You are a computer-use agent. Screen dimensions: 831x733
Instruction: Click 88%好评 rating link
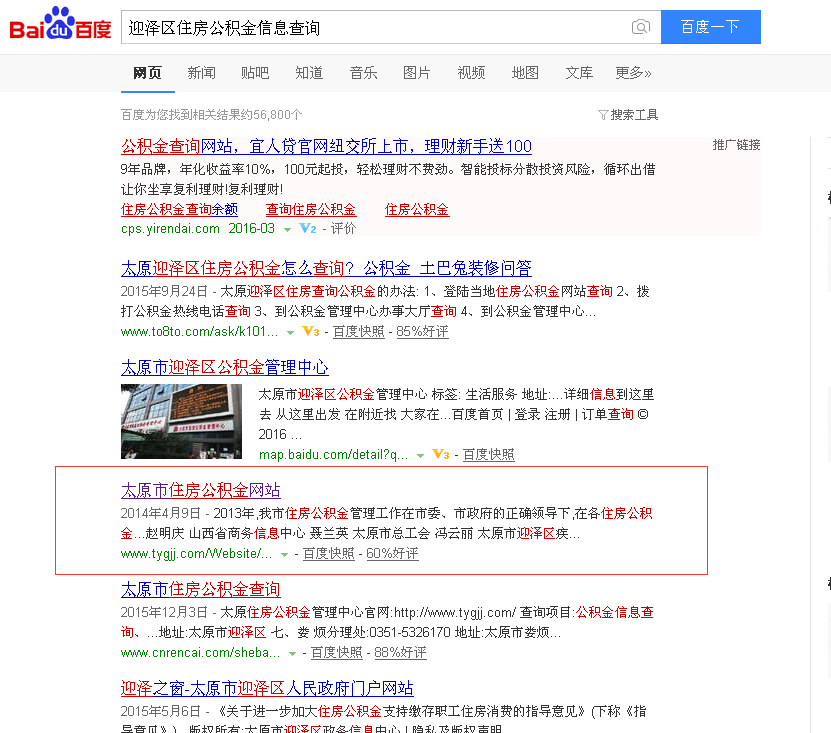[400, 652]
